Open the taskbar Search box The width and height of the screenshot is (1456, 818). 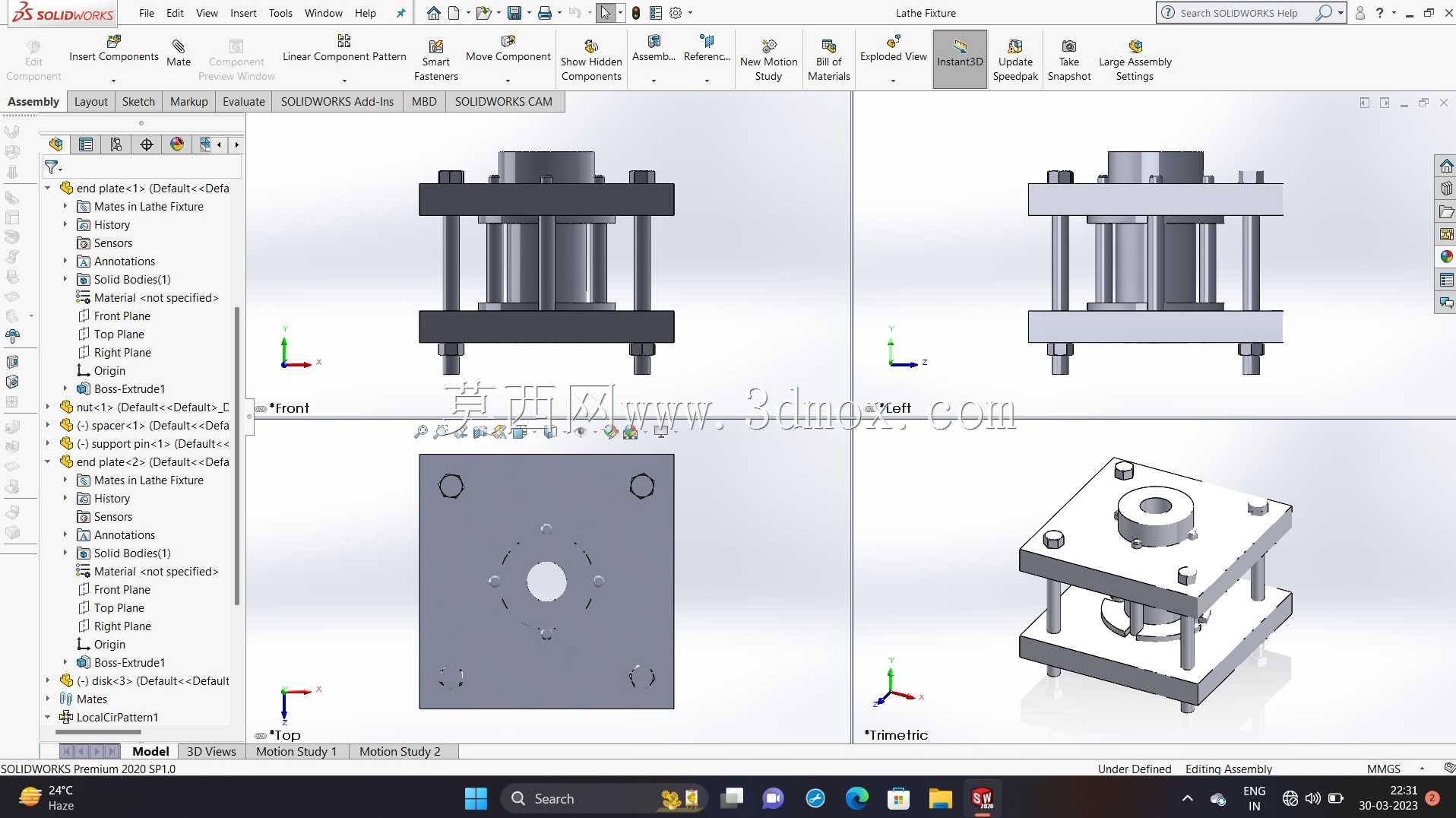click(604, 798)
